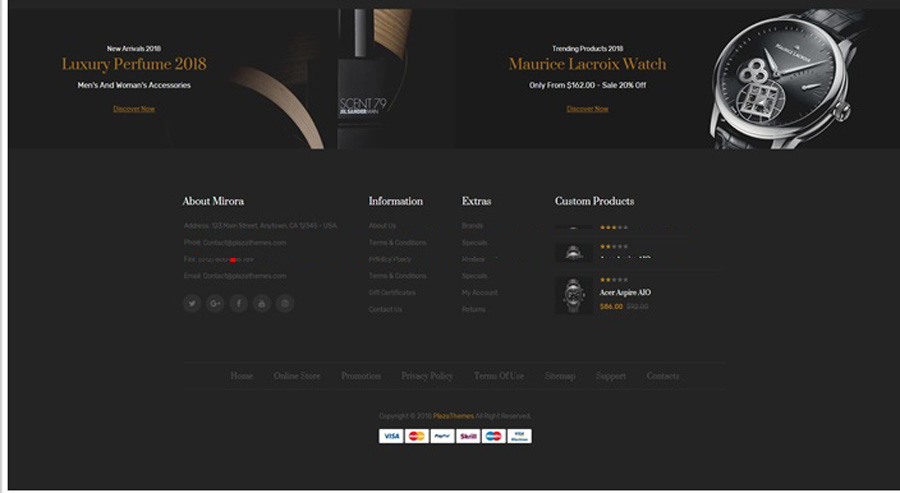The height and width of the screenshot is (493, 900).
Task: Open the Sitemap footer link
Action: (x=560, y=376)
